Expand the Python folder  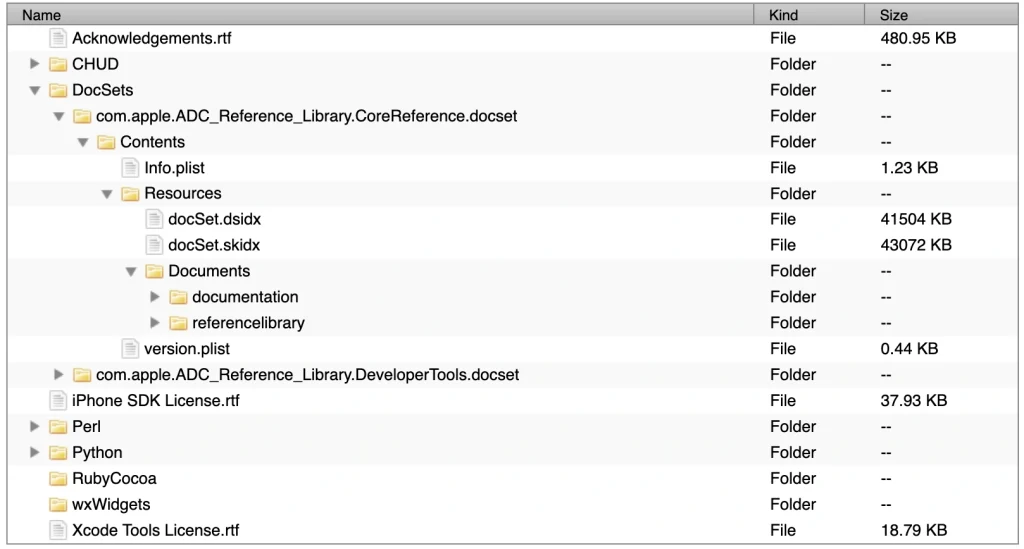(35, 452)
